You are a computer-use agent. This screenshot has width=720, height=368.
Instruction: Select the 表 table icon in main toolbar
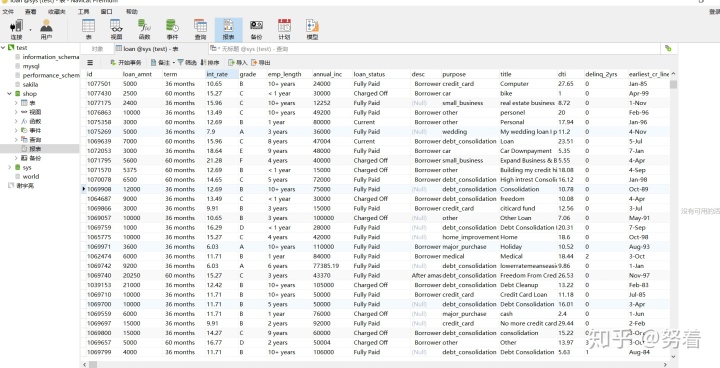[x=88, y=29]
